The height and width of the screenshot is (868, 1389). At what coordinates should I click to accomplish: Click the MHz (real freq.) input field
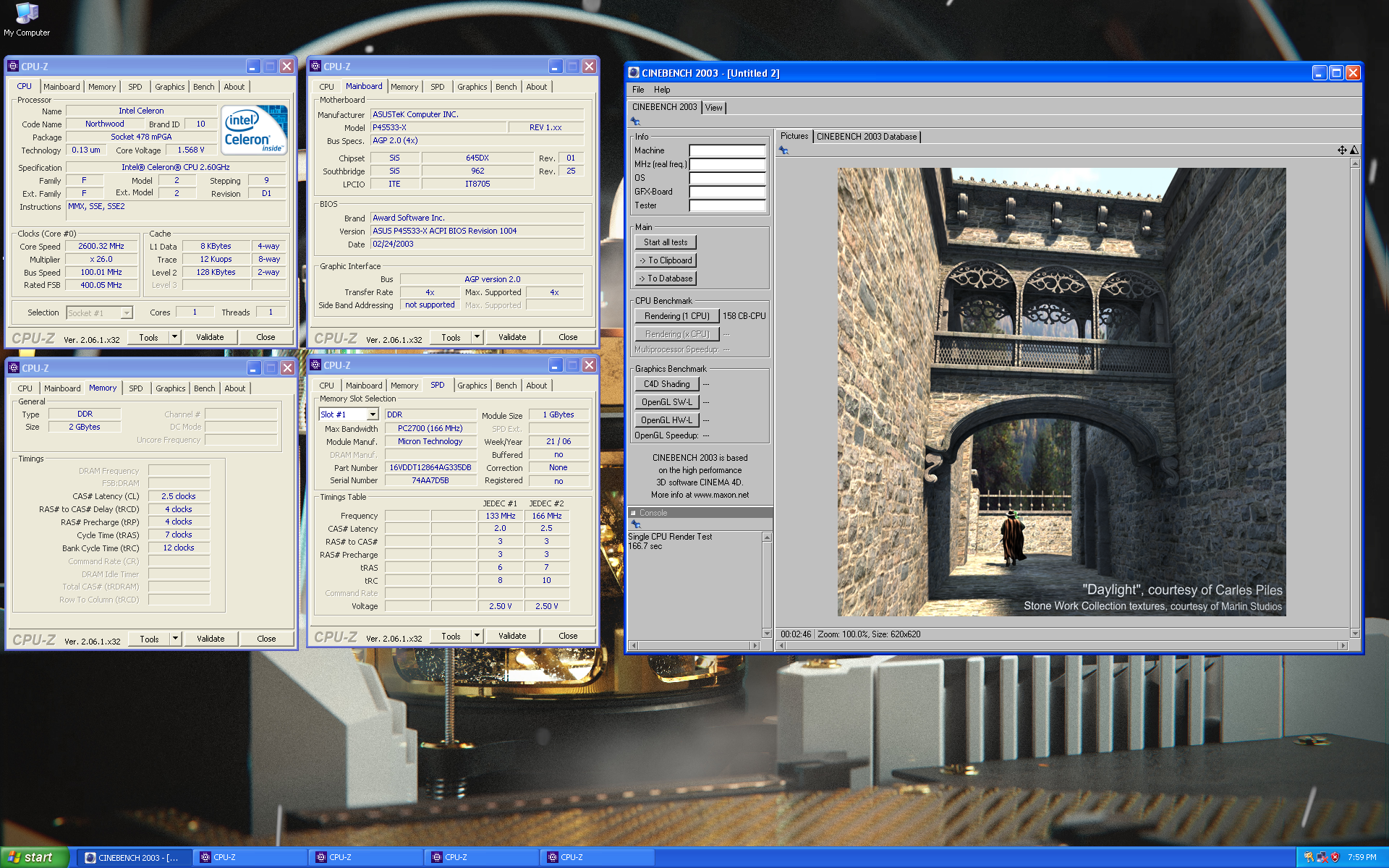point(727,164)
